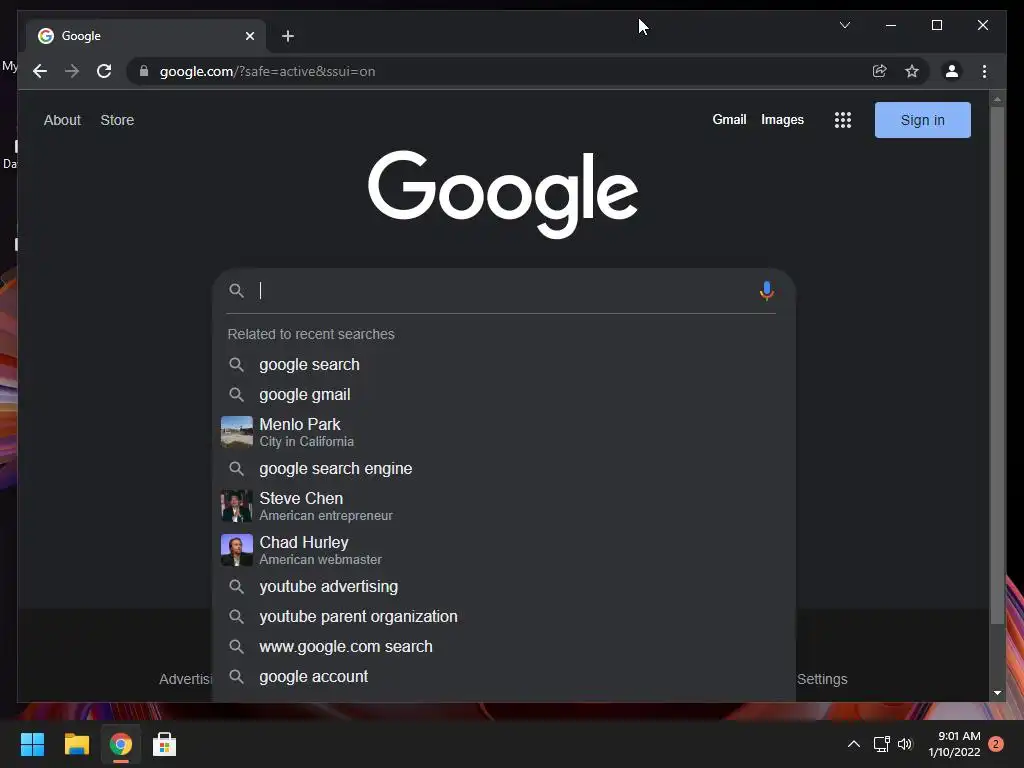Choose the Chad Hurley suggestion
This screenshot has height=768, width=1024.
pos(504,550)
